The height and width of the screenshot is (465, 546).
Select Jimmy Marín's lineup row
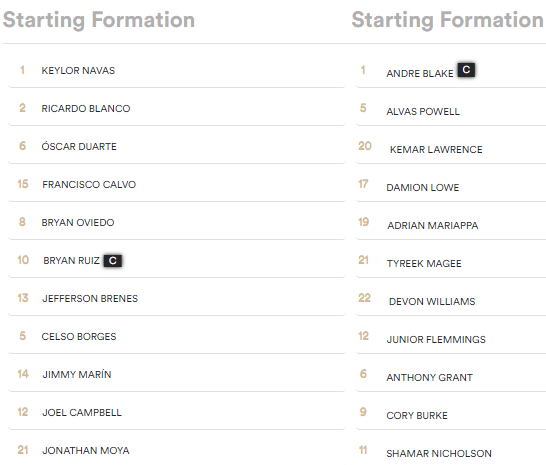tap(177, 374)
